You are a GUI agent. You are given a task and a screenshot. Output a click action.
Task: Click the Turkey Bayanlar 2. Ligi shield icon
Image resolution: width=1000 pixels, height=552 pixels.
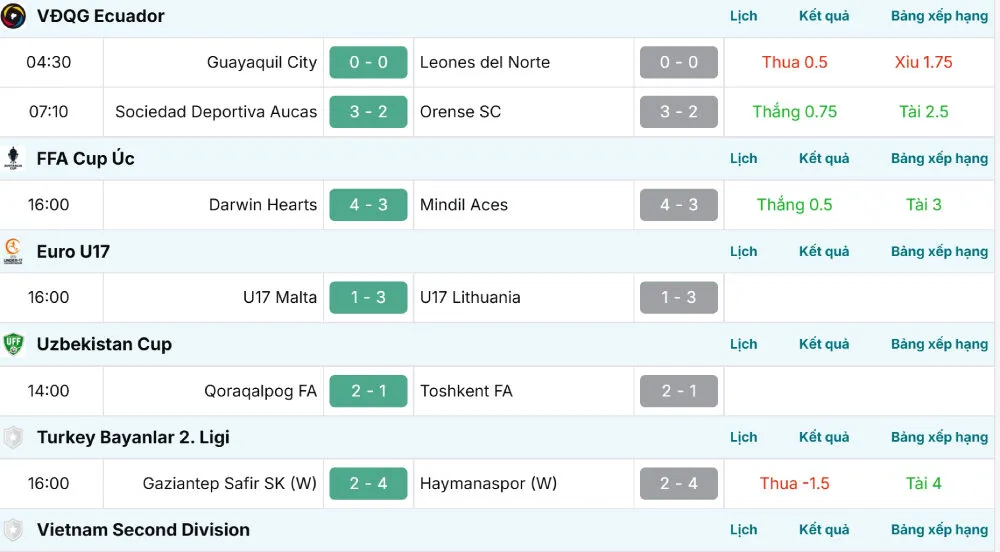coord(14,437)
